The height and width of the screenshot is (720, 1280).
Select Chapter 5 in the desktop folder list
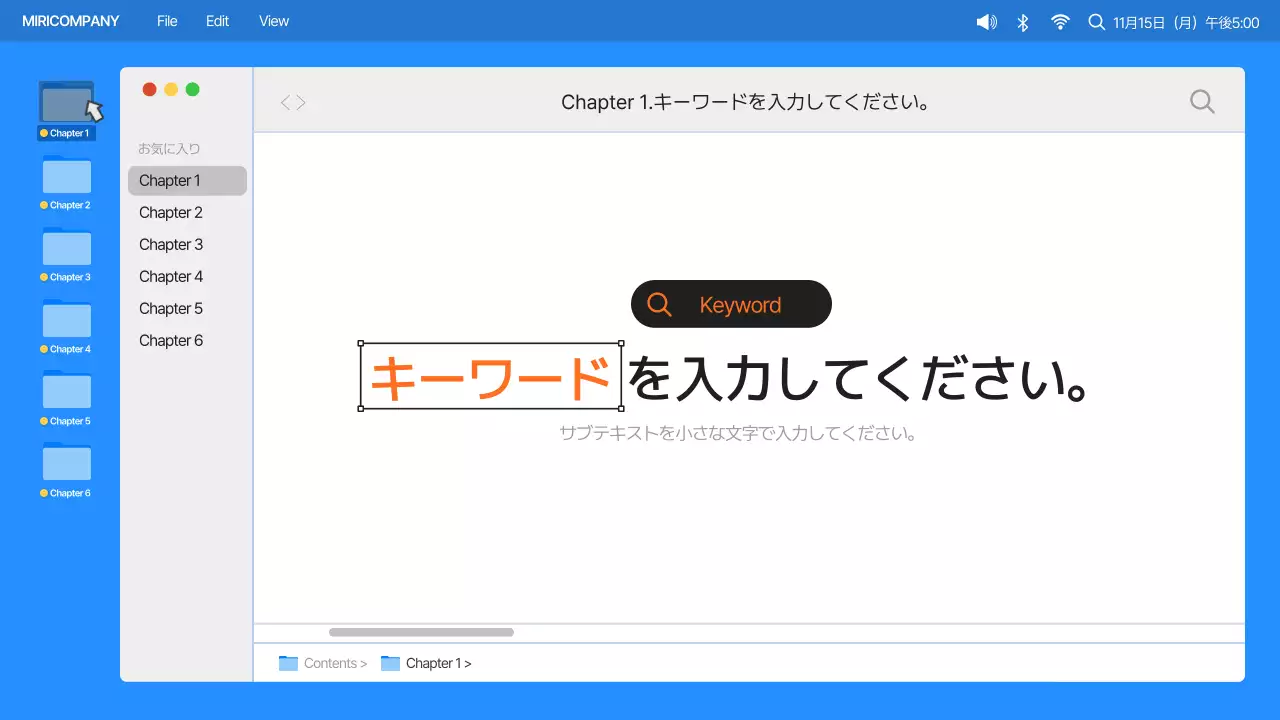coord(66,392)
